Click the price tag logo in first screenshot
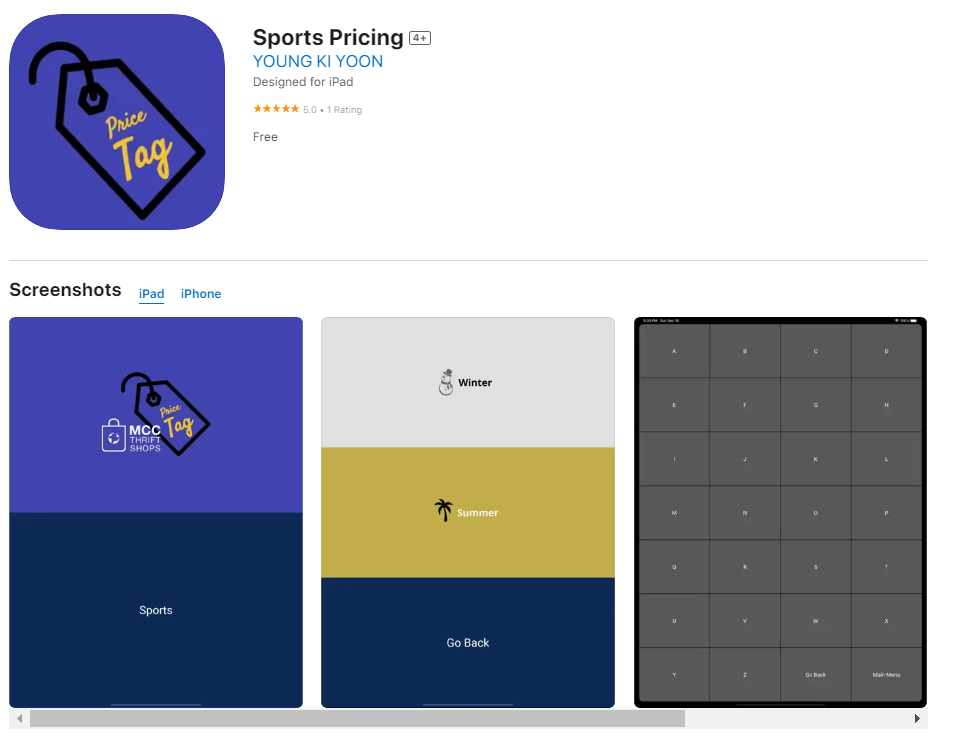The width and height of the screenshot is (957, 755). 167,413
